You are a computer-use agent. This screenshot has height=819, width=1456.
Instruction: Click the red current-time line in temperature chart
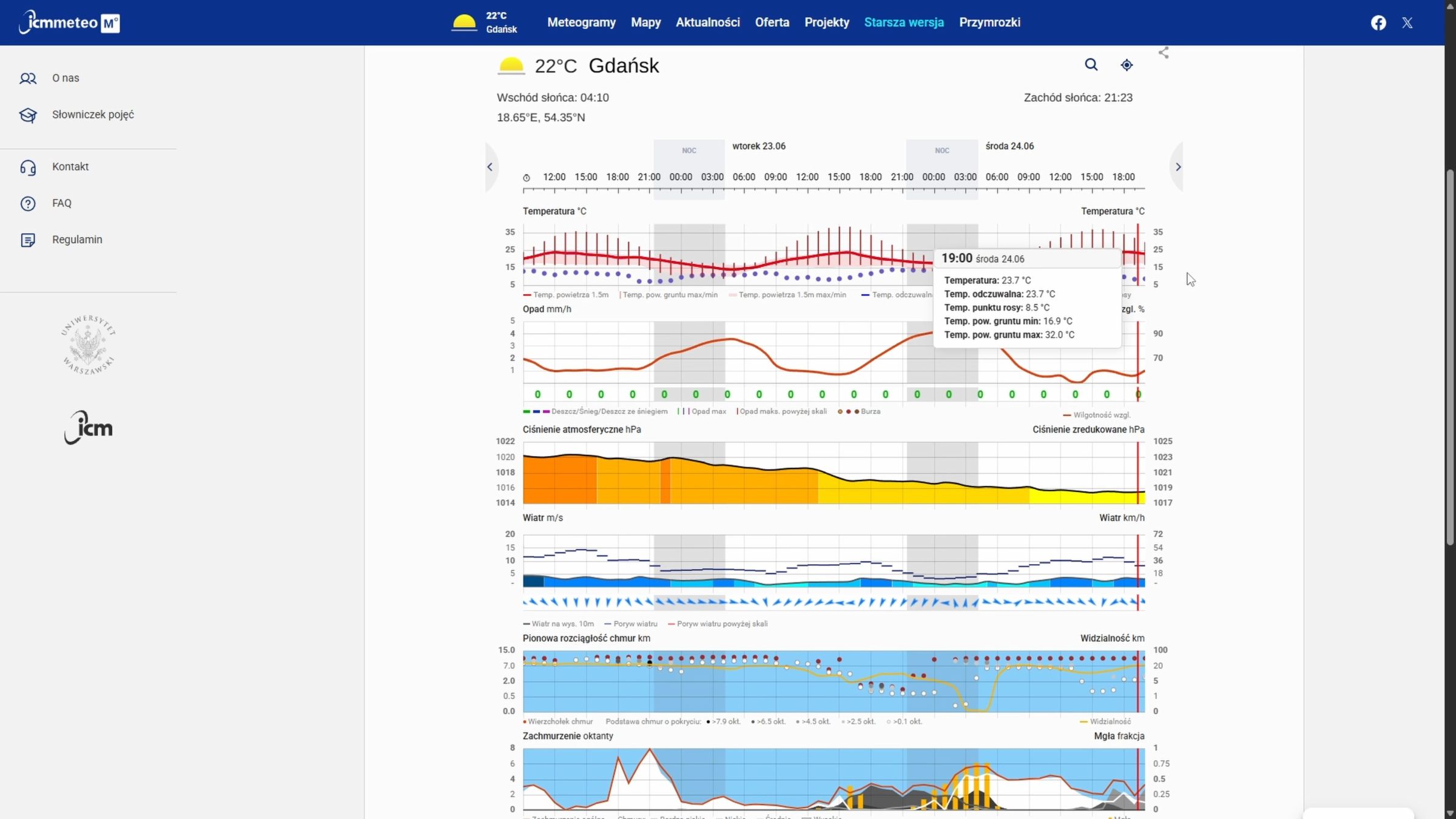point(1137,255)
